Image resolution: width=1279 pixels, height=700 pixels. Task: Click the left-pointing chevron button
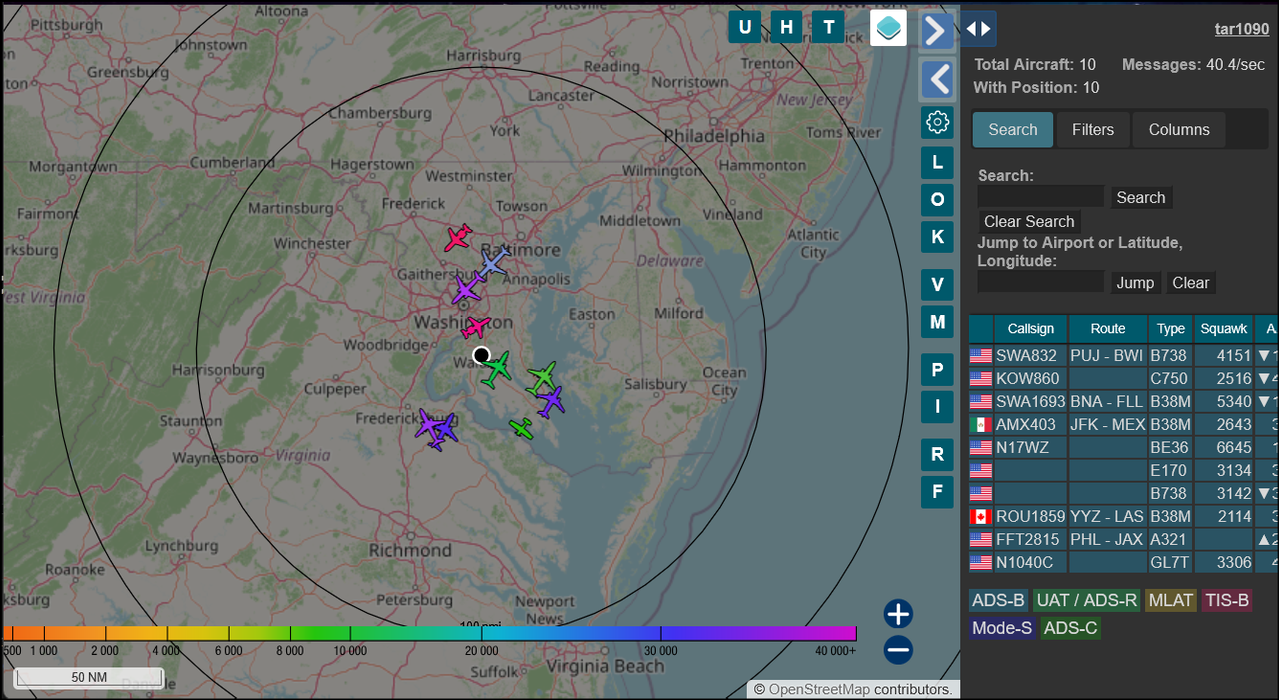[936, 79]
